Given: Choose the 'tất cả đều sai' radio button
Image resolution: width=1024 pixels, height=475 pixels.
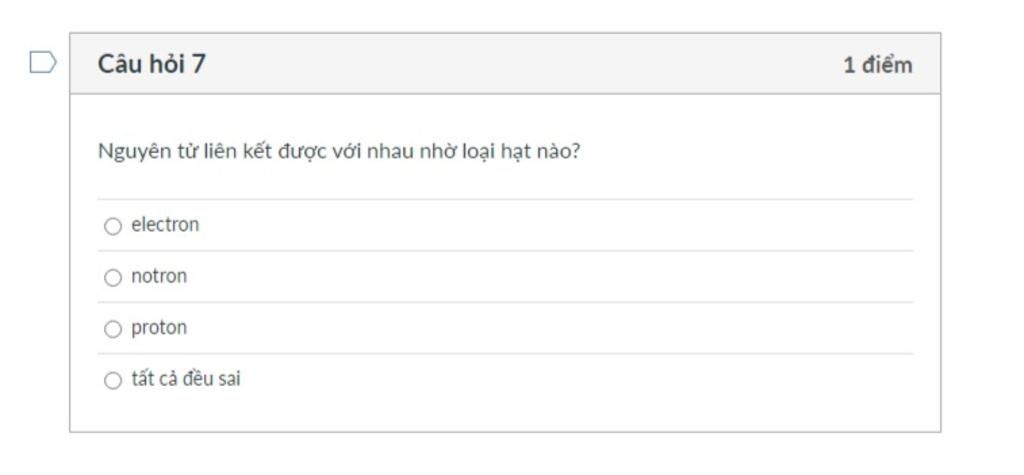Looking at the screenshot, I should coord(113,380).
